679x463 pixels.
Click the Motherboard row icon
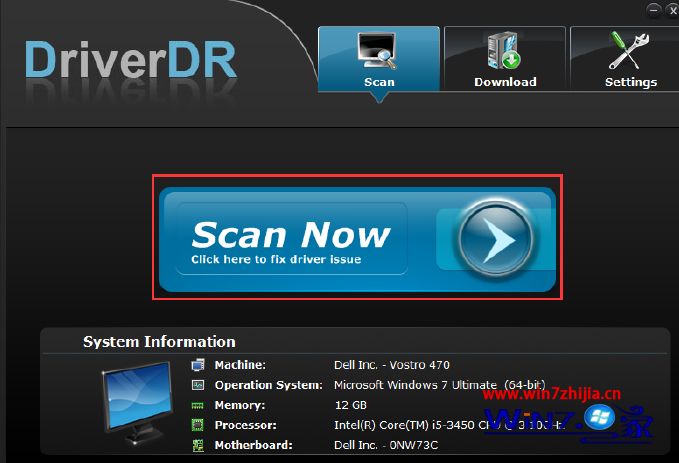point(198,445)
